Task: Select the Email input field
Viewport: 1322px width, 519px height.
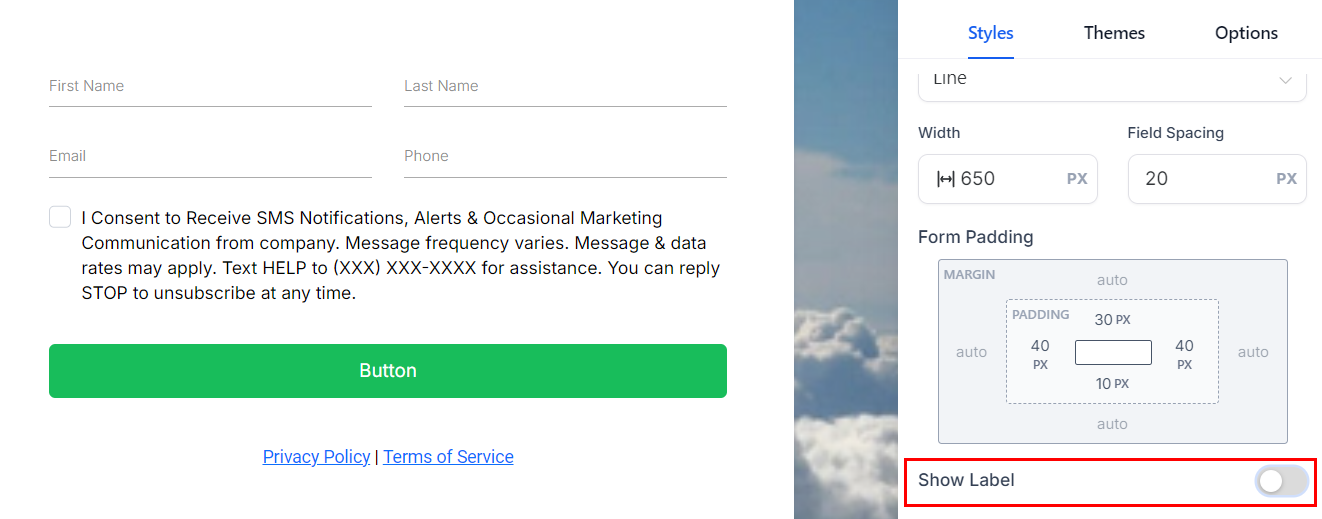Action: click(210, 157)
